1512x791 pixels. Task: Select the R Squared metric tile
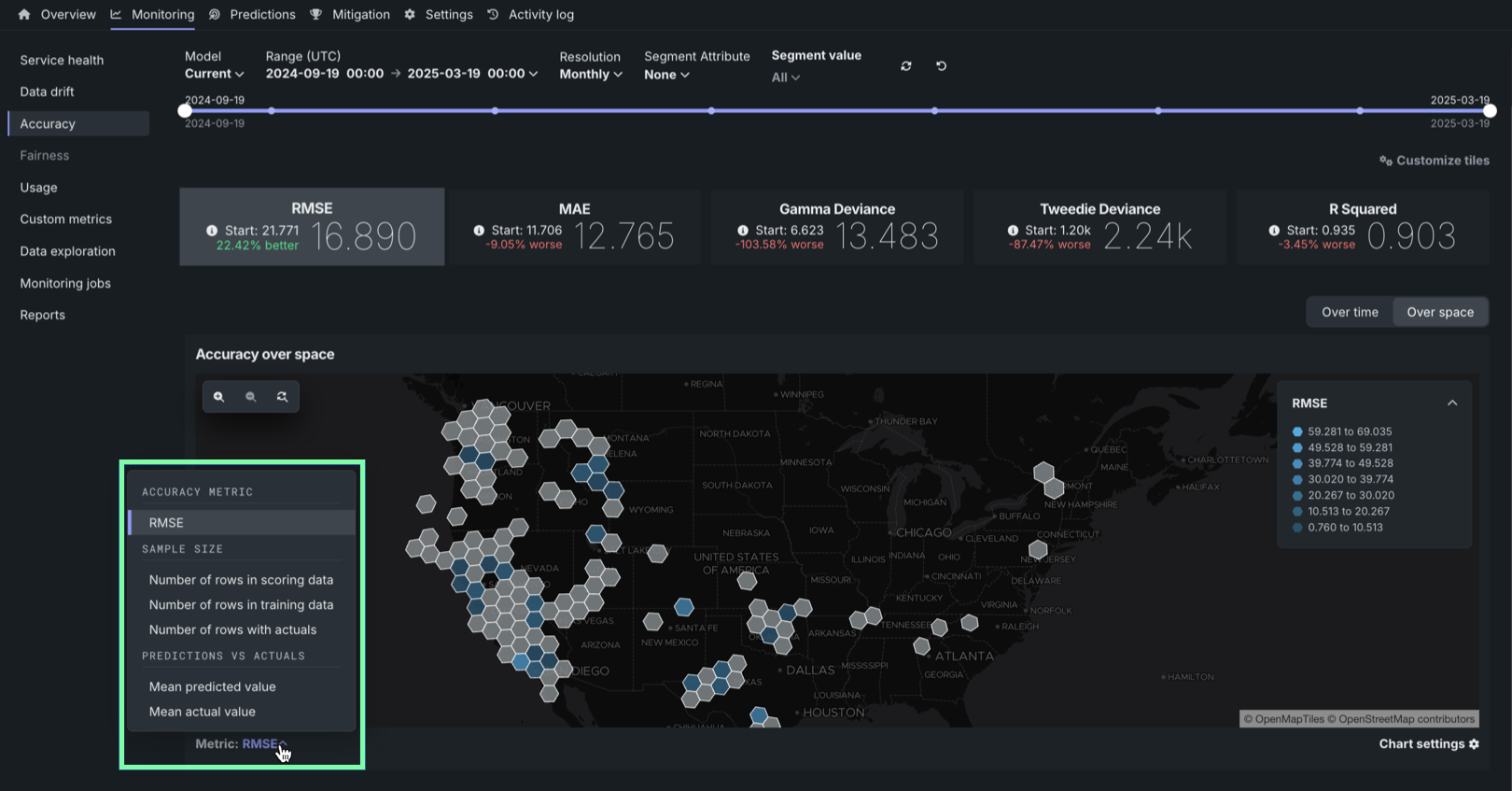pyautogui.click(x=1362, y=227)
